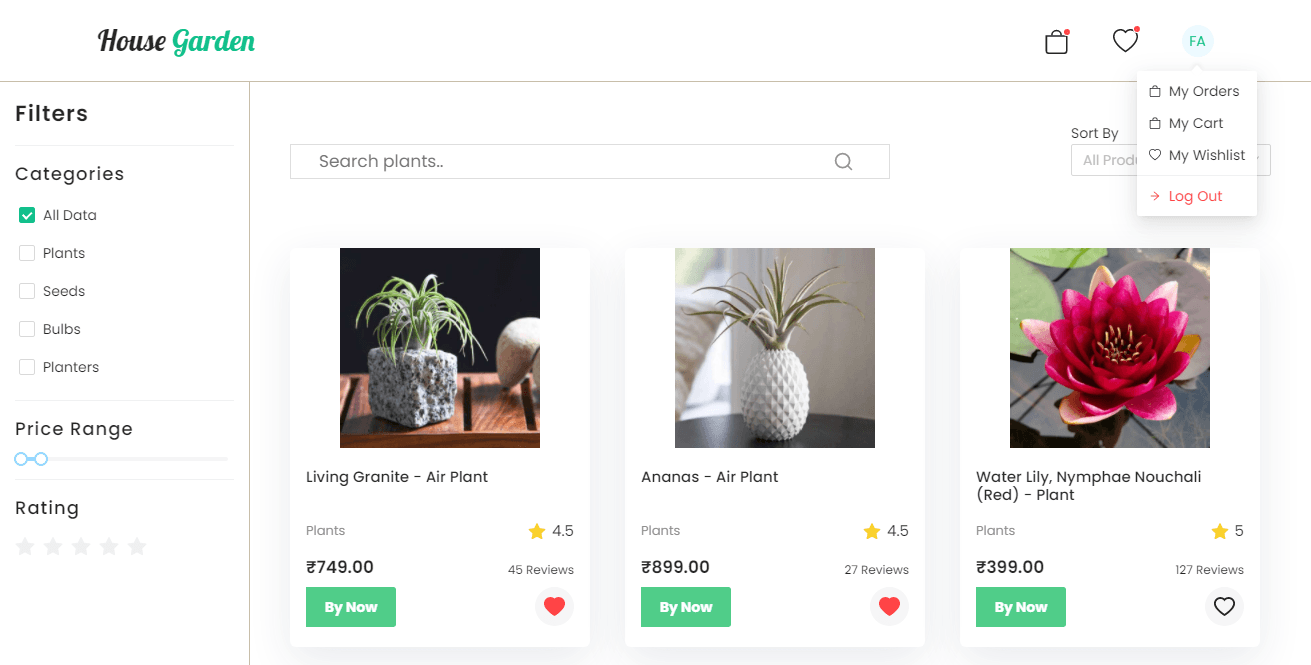The image size is (1311, 665).
Task: Open the wishlist heart in header
Action: [1126, 41]
